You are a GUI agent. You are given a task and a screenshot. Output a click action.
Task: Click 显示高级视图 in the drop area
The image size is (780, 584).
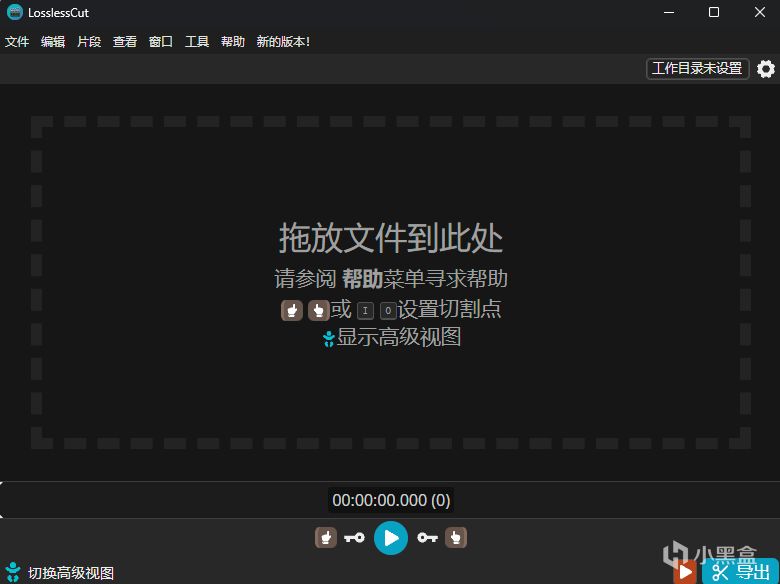[x=392, y=337]
